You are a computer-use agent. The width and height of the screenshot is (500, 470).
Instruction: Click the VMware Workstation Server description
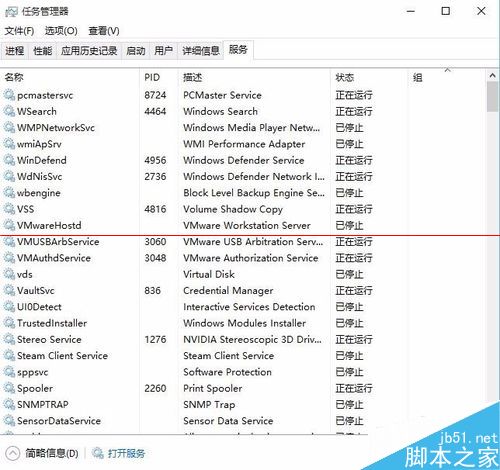247,226
